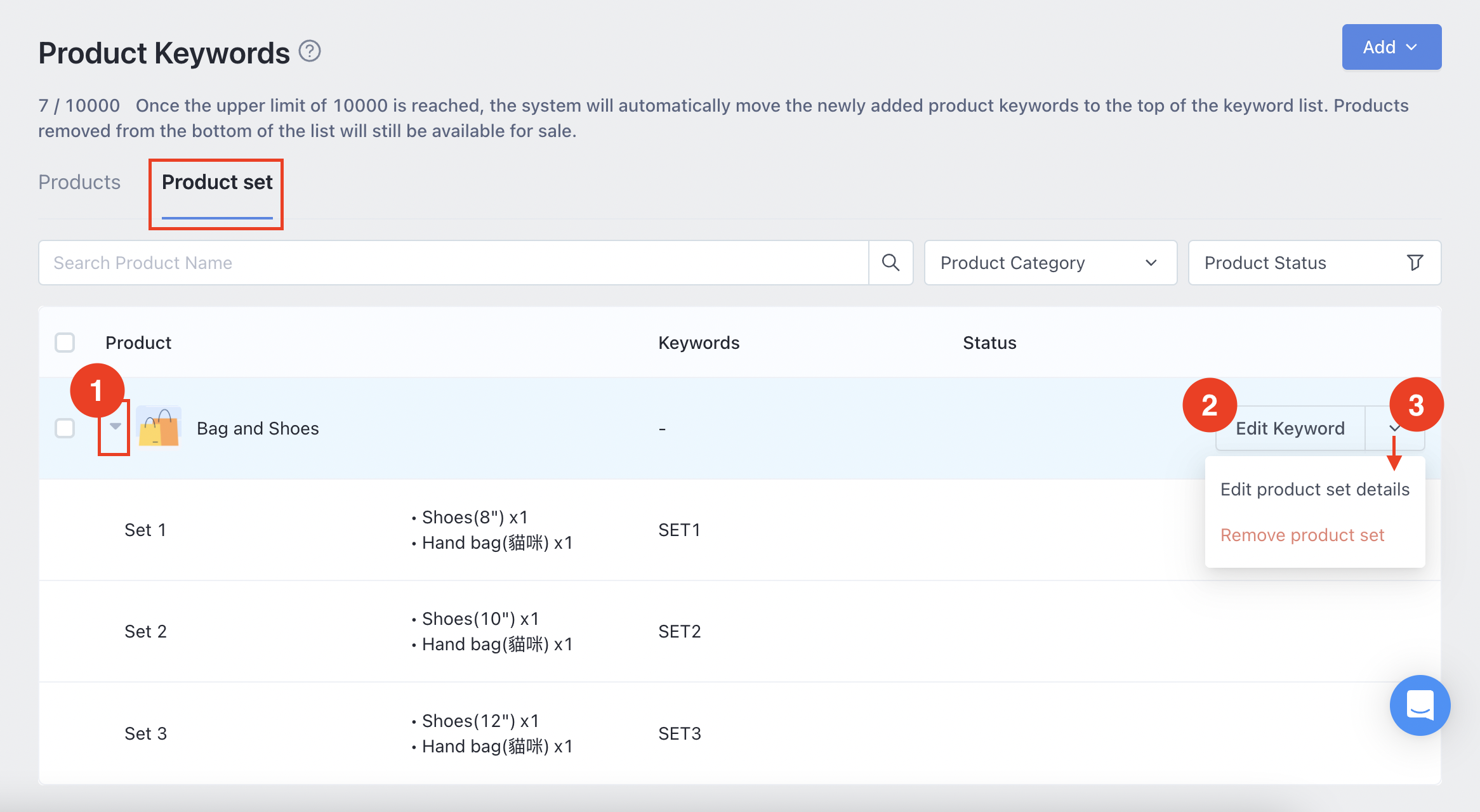The image size is (1480, 812).
Task: Switch to the Products tab
Action: pos(79,182)
